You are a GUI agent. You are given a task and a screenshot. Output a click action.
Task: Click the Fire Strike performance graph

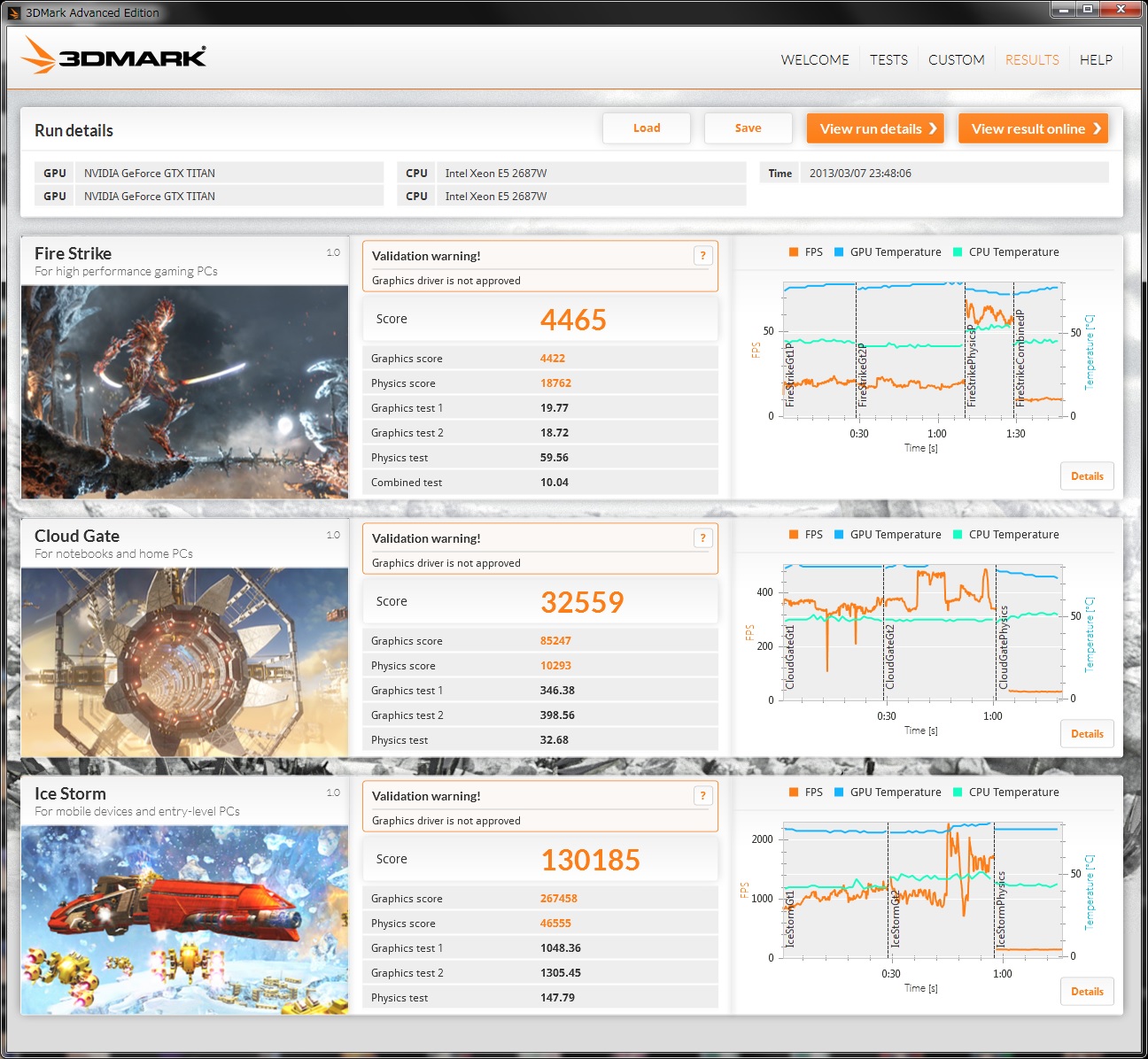(x=922, y=350)
